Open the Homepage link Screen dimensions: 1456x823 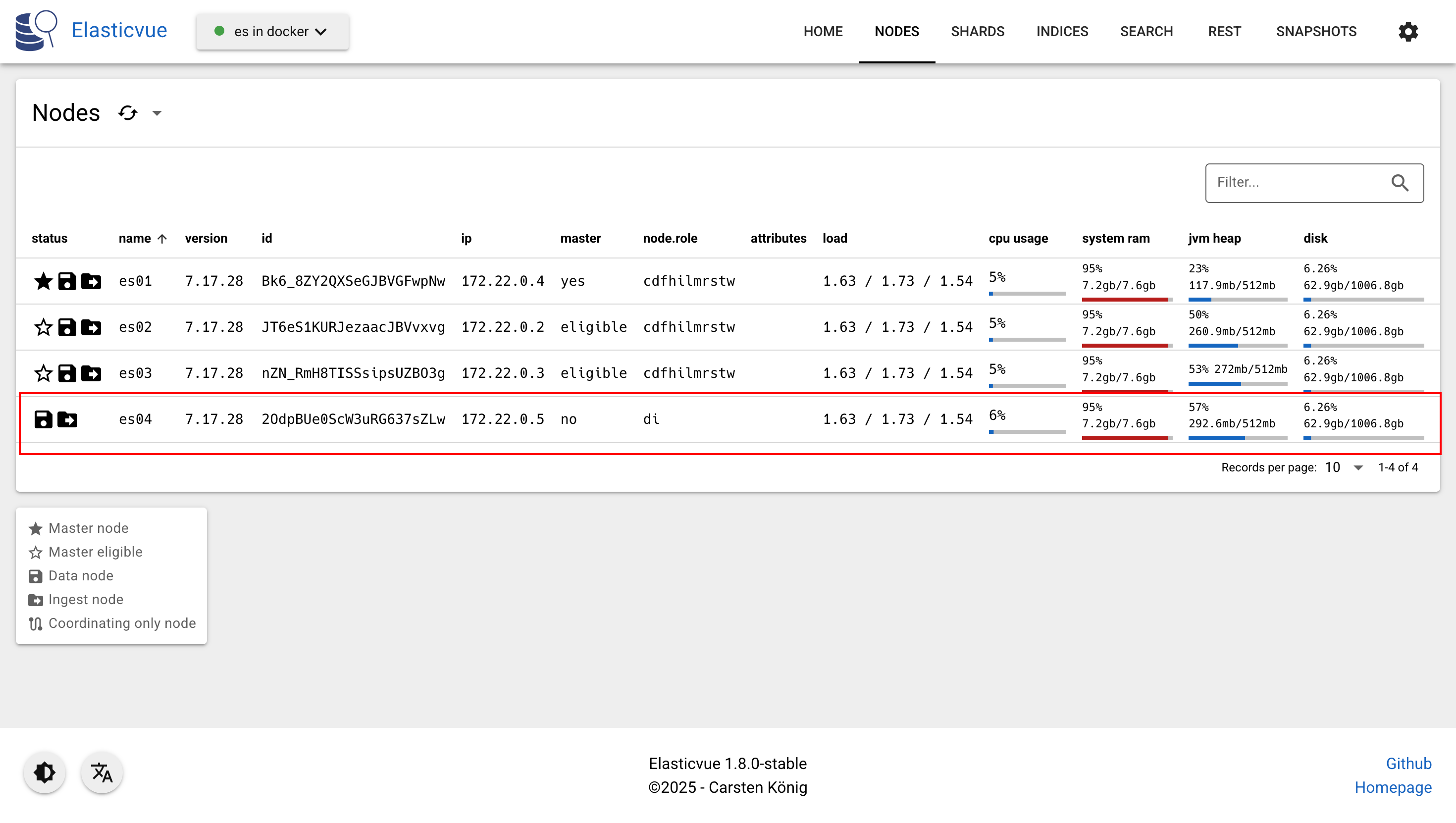point(1393,787)
